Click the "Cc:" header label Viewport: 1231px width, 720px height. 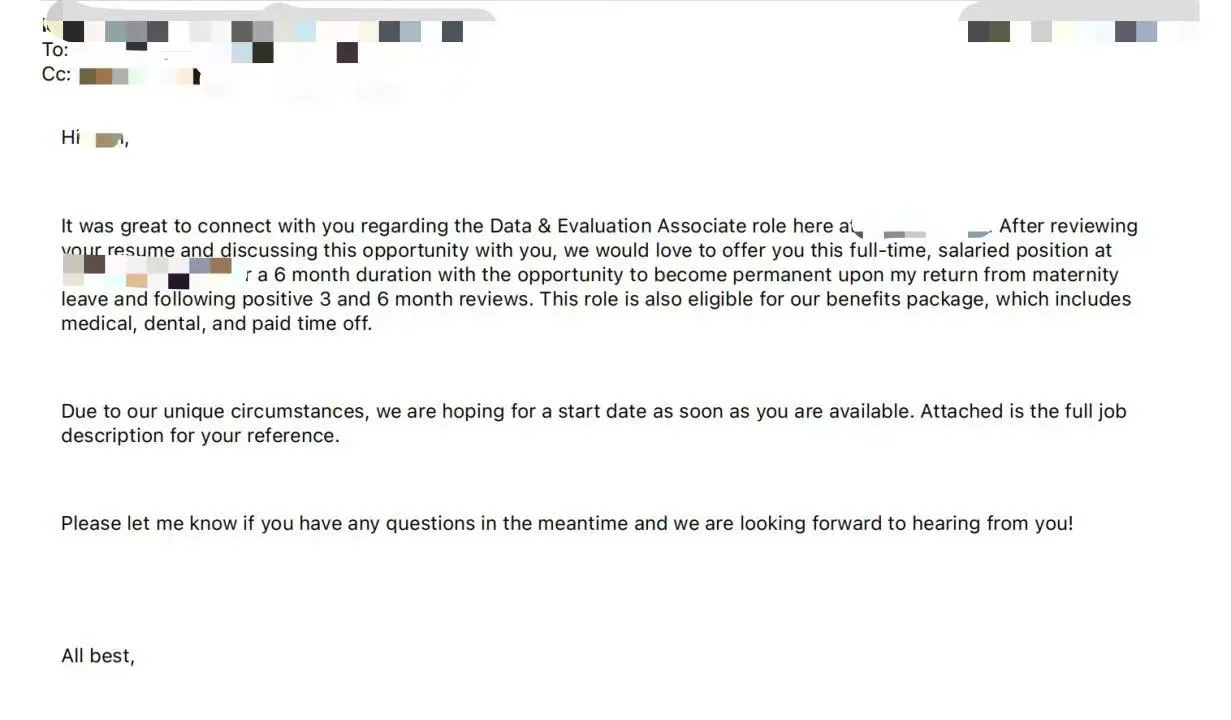pos(55,75)
